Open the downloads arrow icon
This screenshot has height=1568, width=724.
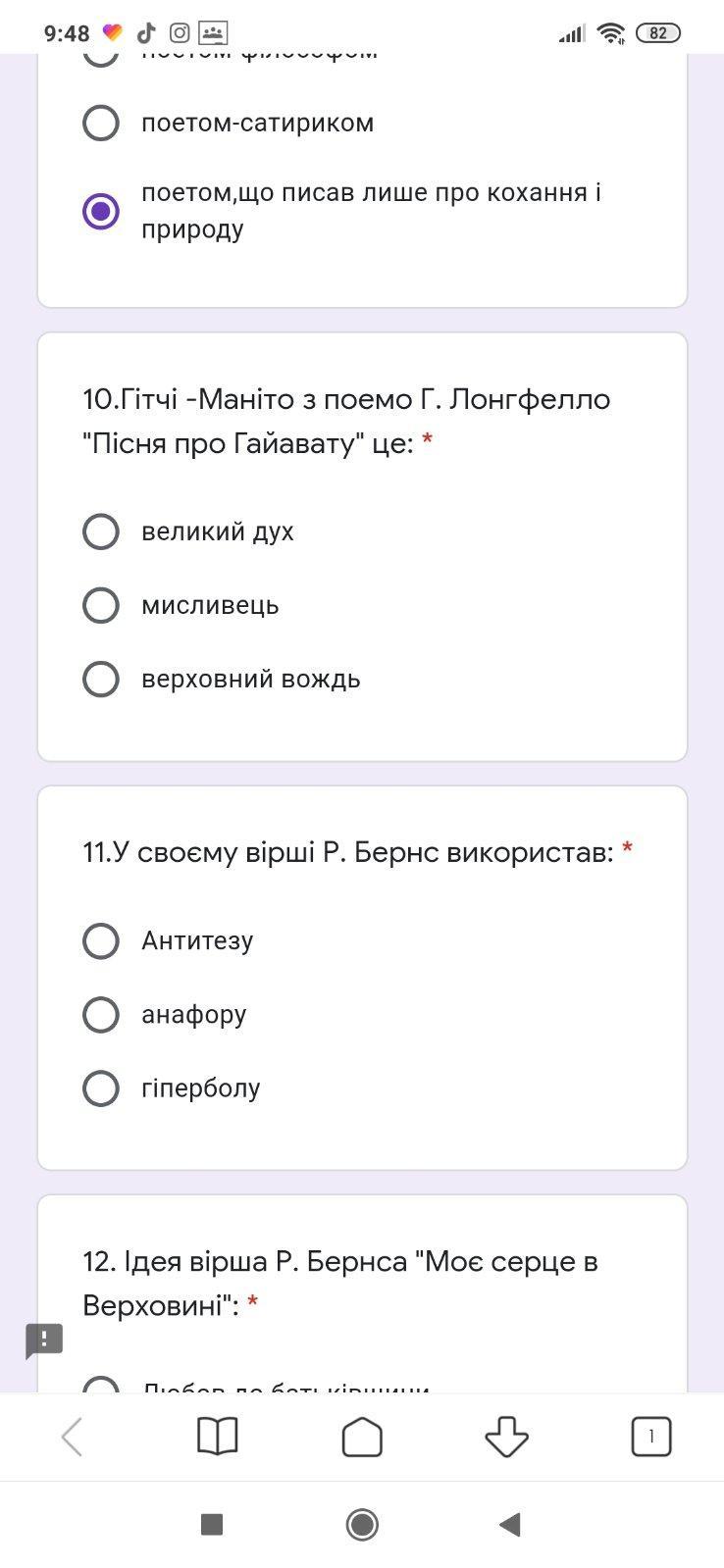click(506, 1438)
